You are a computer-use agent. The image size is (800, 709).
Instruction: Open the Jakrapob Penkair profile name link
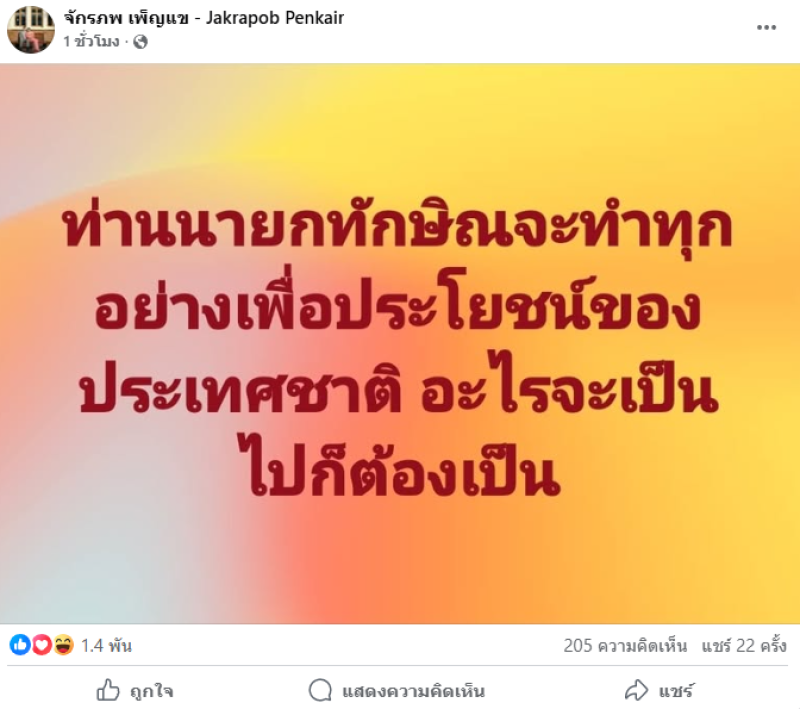tap(204, 18)
